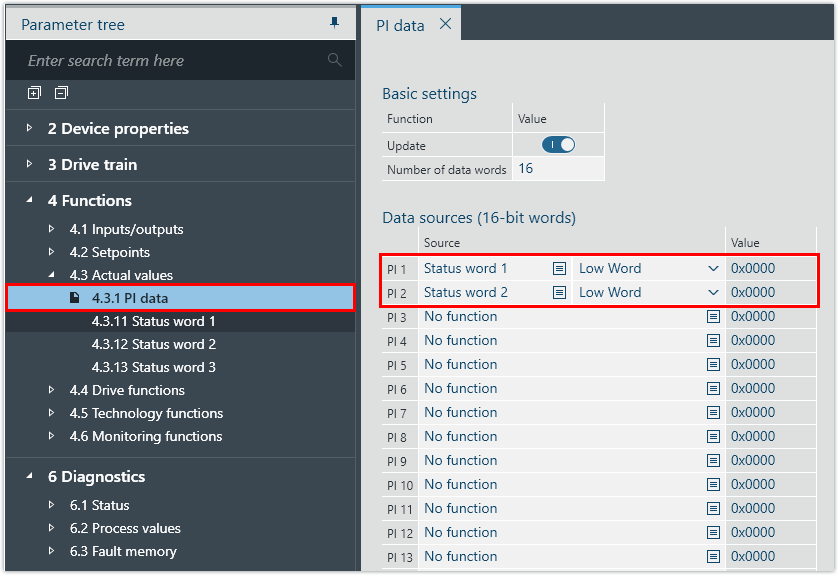The height and width of the screenshot is (575, 838).
Task: Open source list icon for PI 7
Action: 713,412
